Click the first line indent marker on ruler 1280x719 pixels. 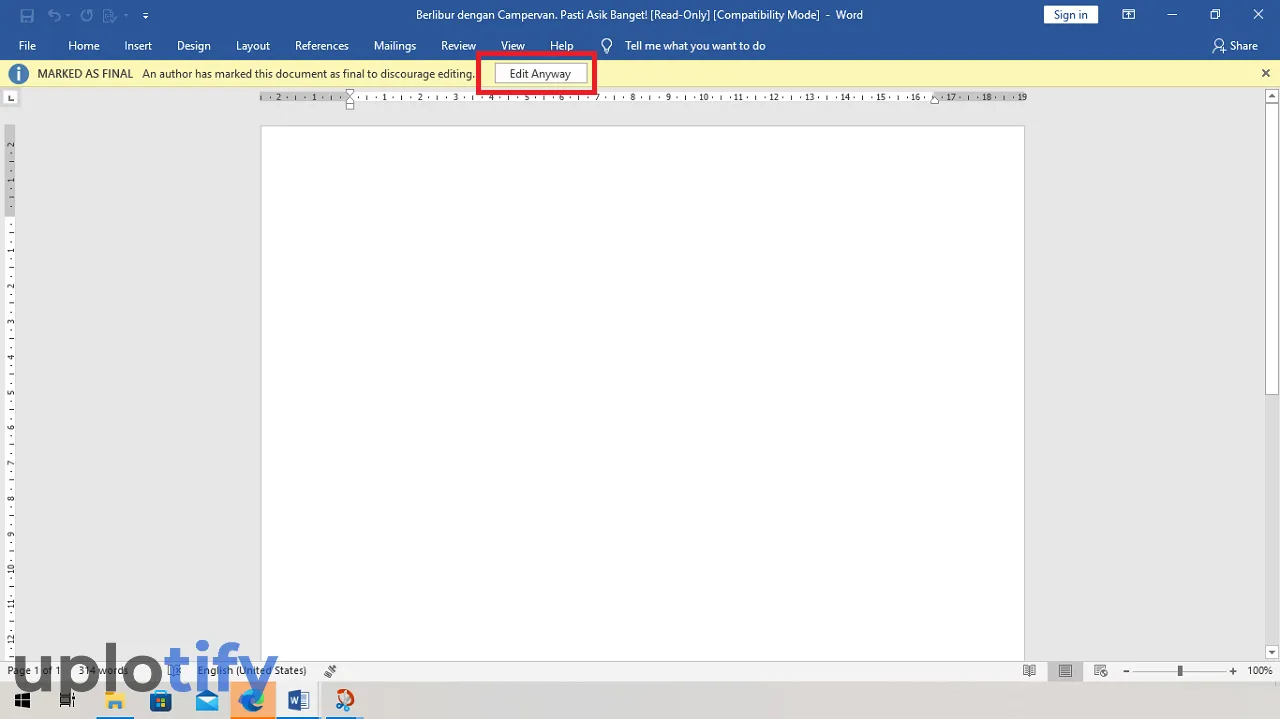[350, 94]
